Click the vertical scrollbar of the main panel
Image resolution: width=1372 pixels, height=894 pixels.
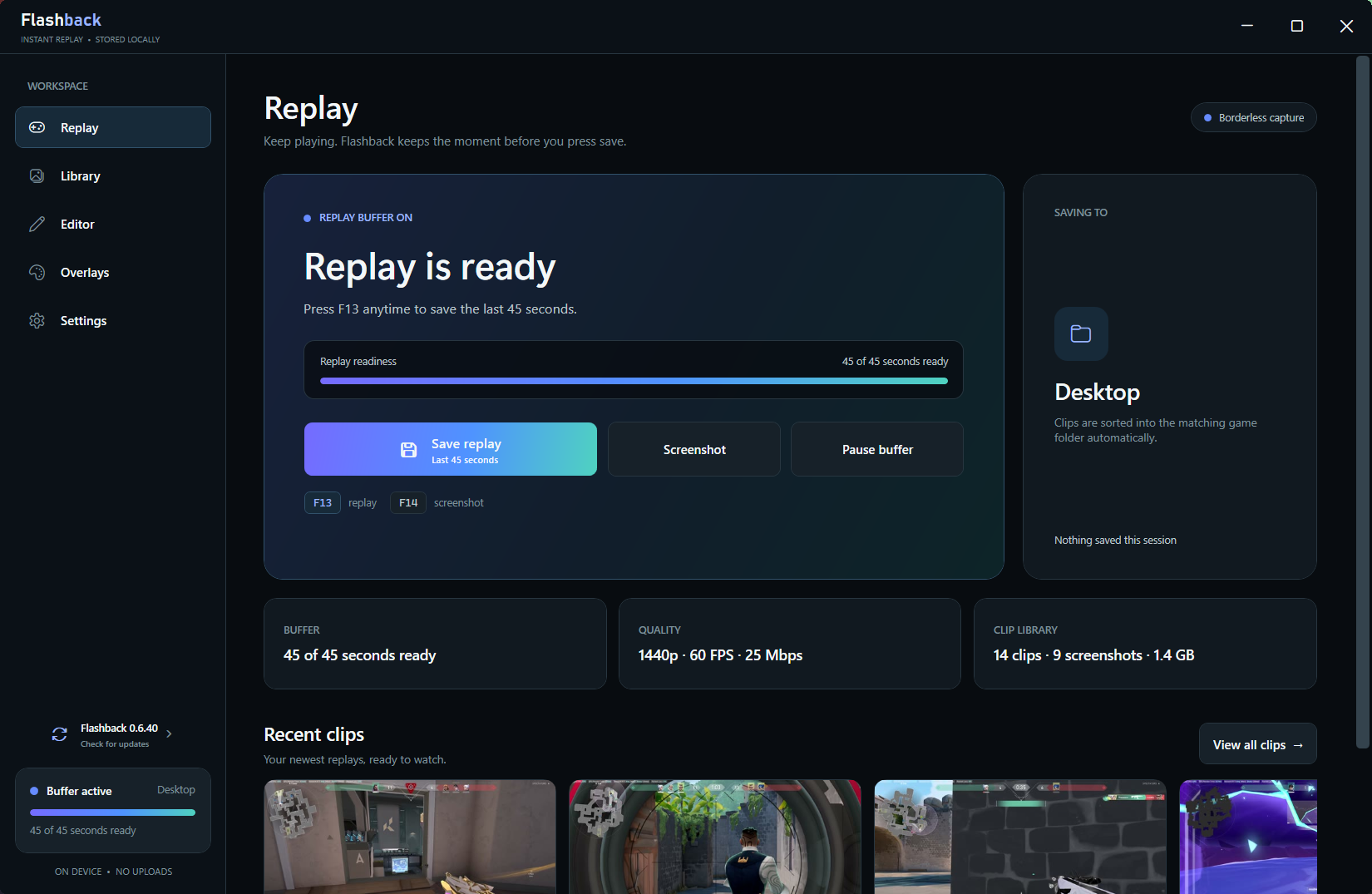point(1362,403)
